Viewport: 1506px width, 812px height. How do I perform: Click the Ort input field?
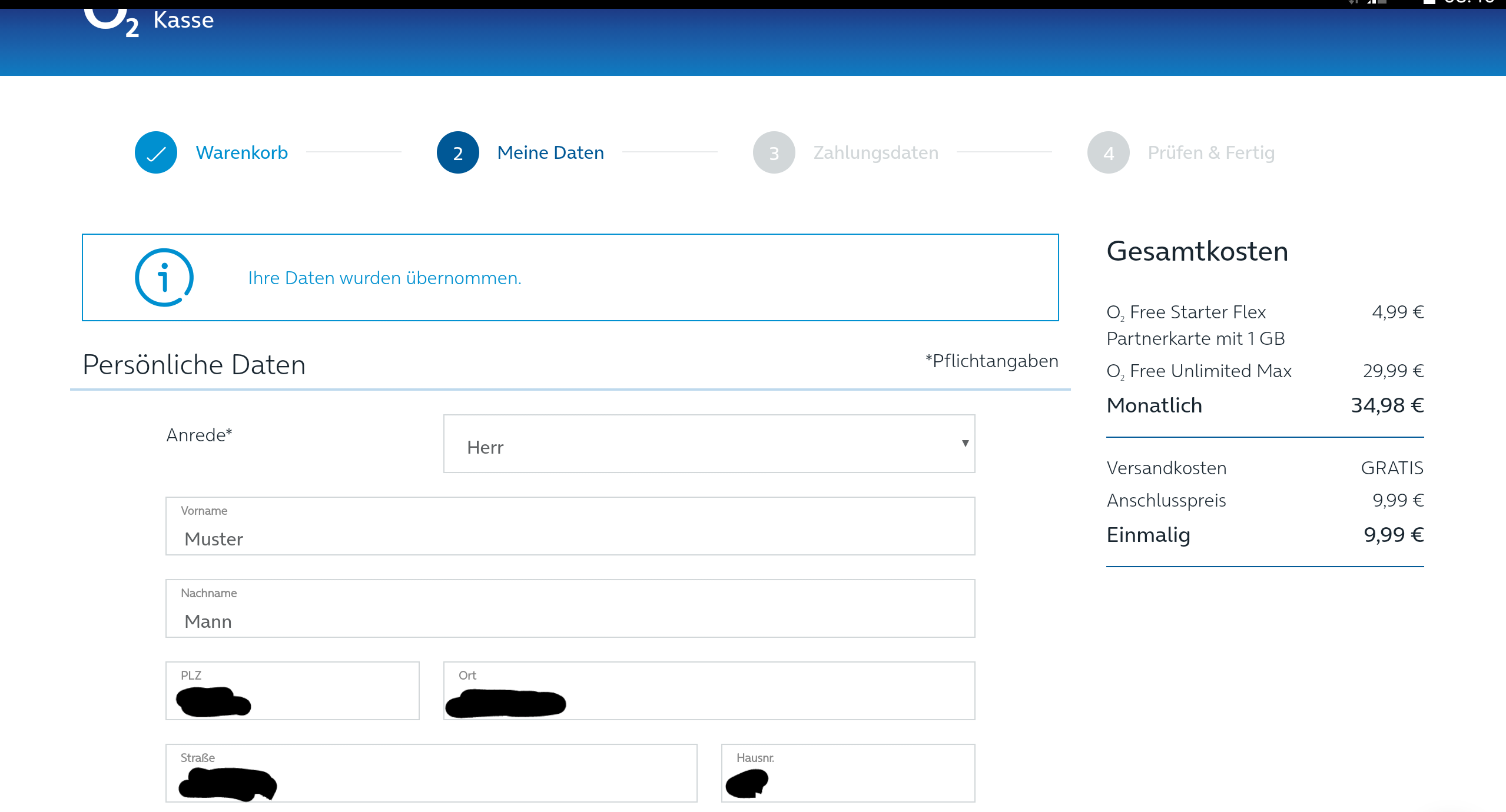pyautogui.click(x=709, y=691)
